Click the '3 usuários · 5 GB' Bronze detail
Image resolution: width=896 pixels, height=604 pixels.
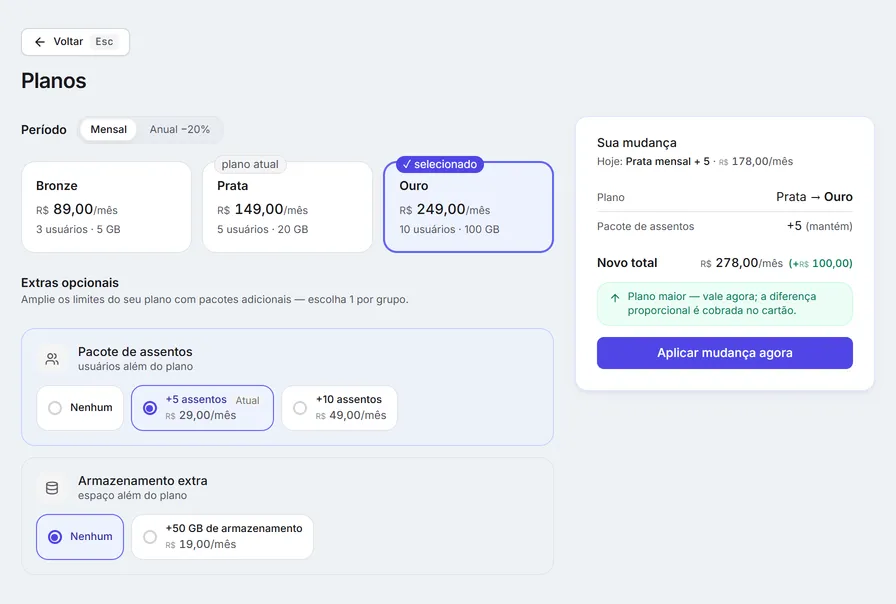(78, 230)
